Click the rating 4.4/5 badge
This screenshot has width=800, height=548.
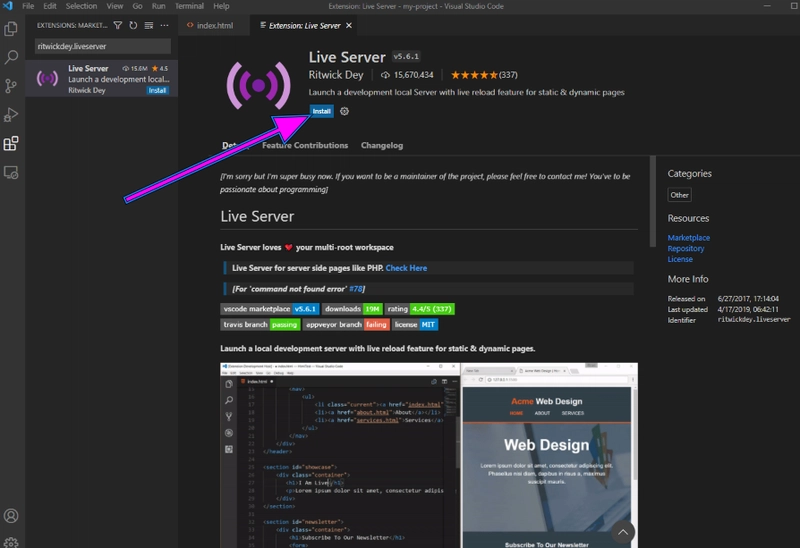pyautogui.click(x=419, y=309)
